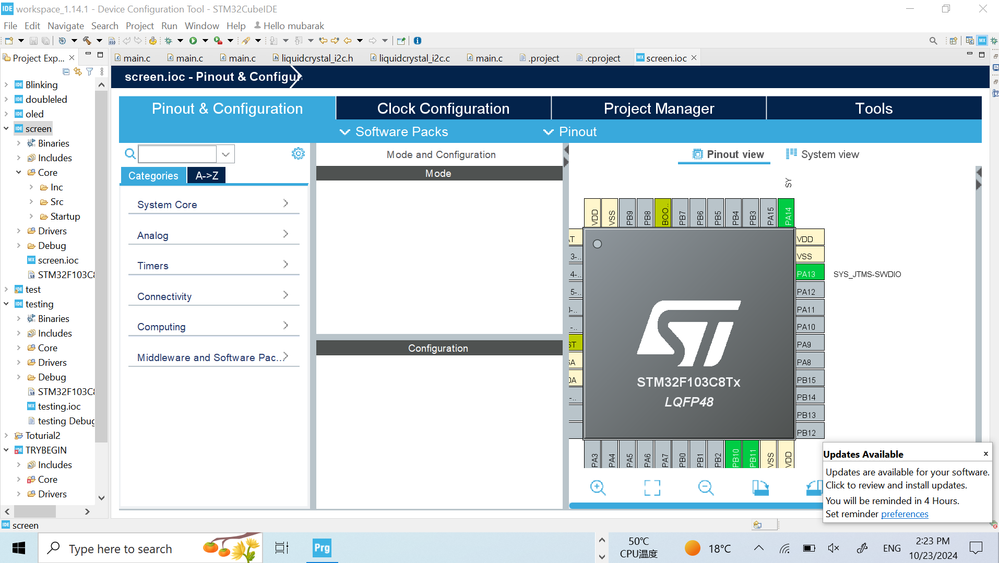Expand the Computing category
999x563 pixels.
tap(213, 326)
